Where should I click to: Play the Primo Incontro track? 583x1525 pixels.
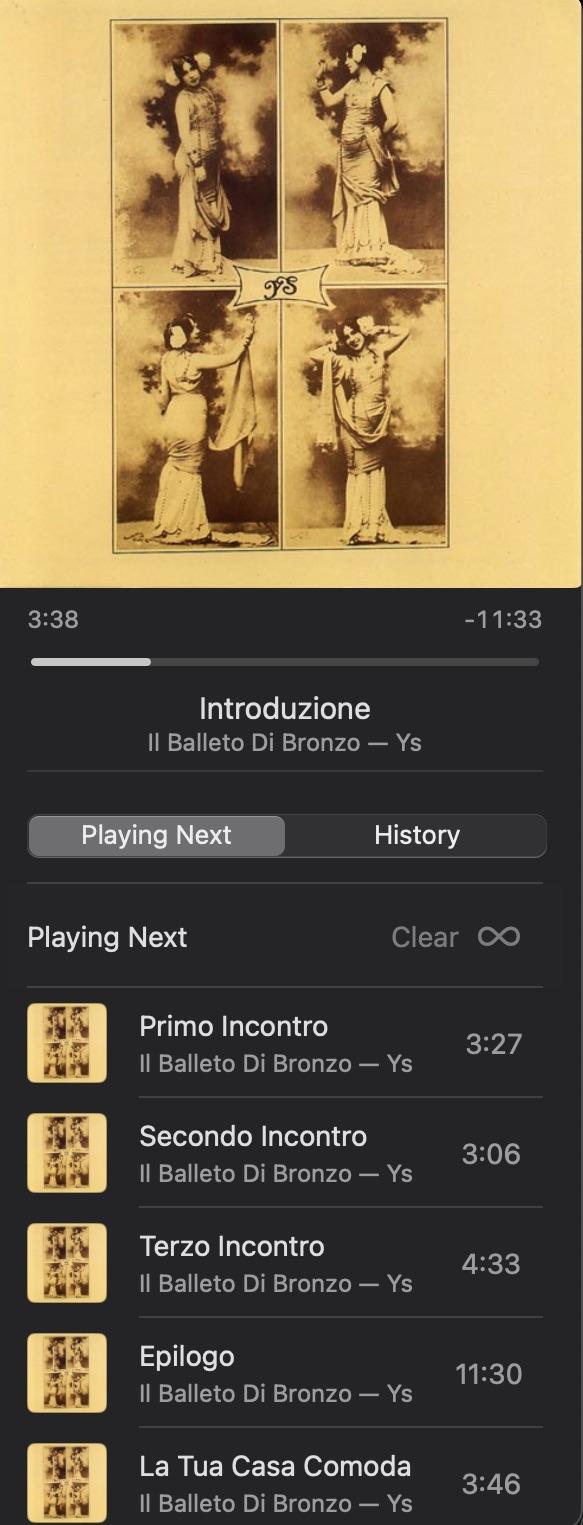[x=285, y=1043]
